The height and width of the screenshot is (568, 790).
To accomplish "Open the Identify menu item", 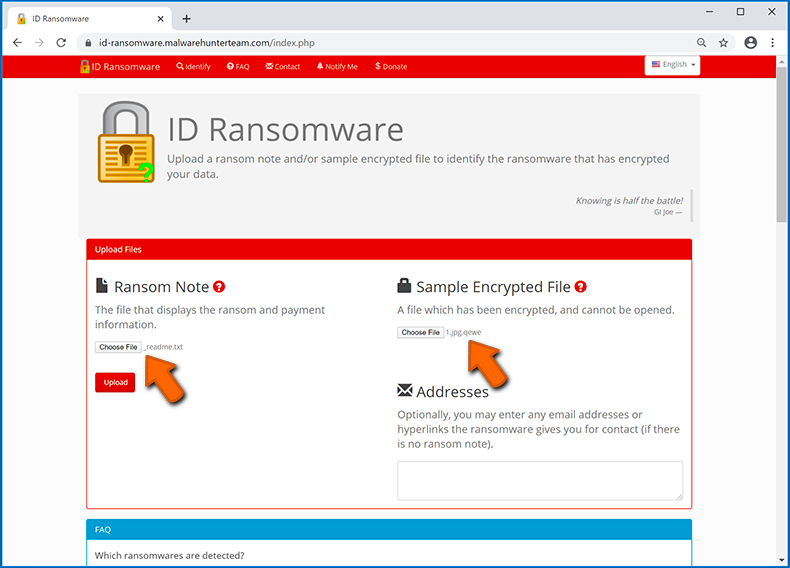I will [x=193, y=67].
